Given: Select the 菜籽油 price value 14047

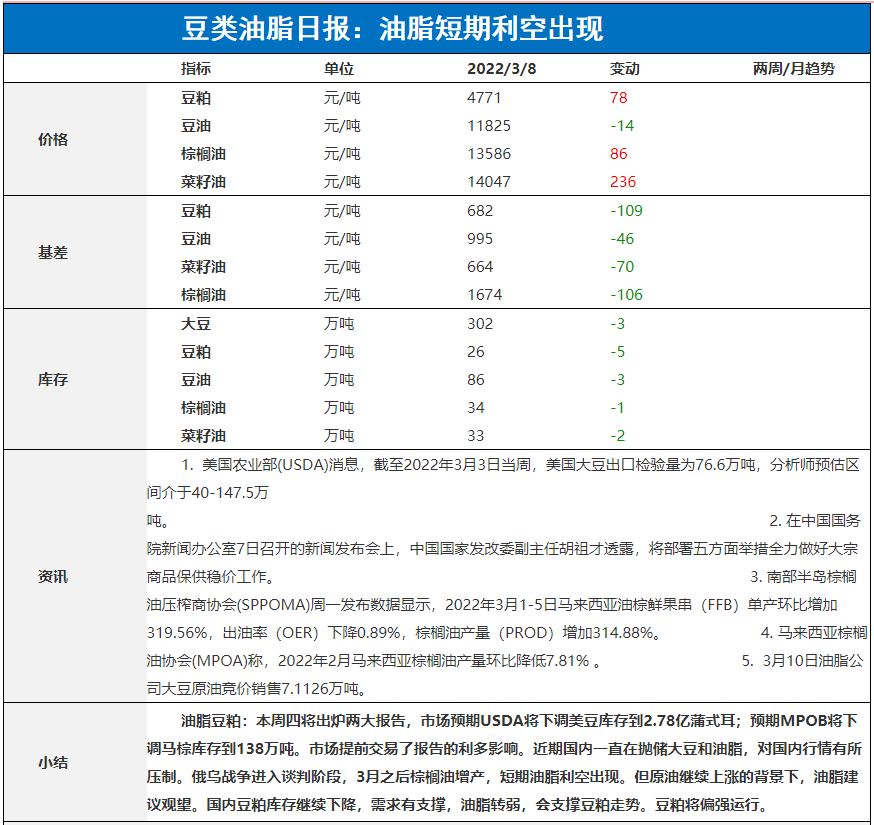Looking at the screenshot, I should click(489, 182).
